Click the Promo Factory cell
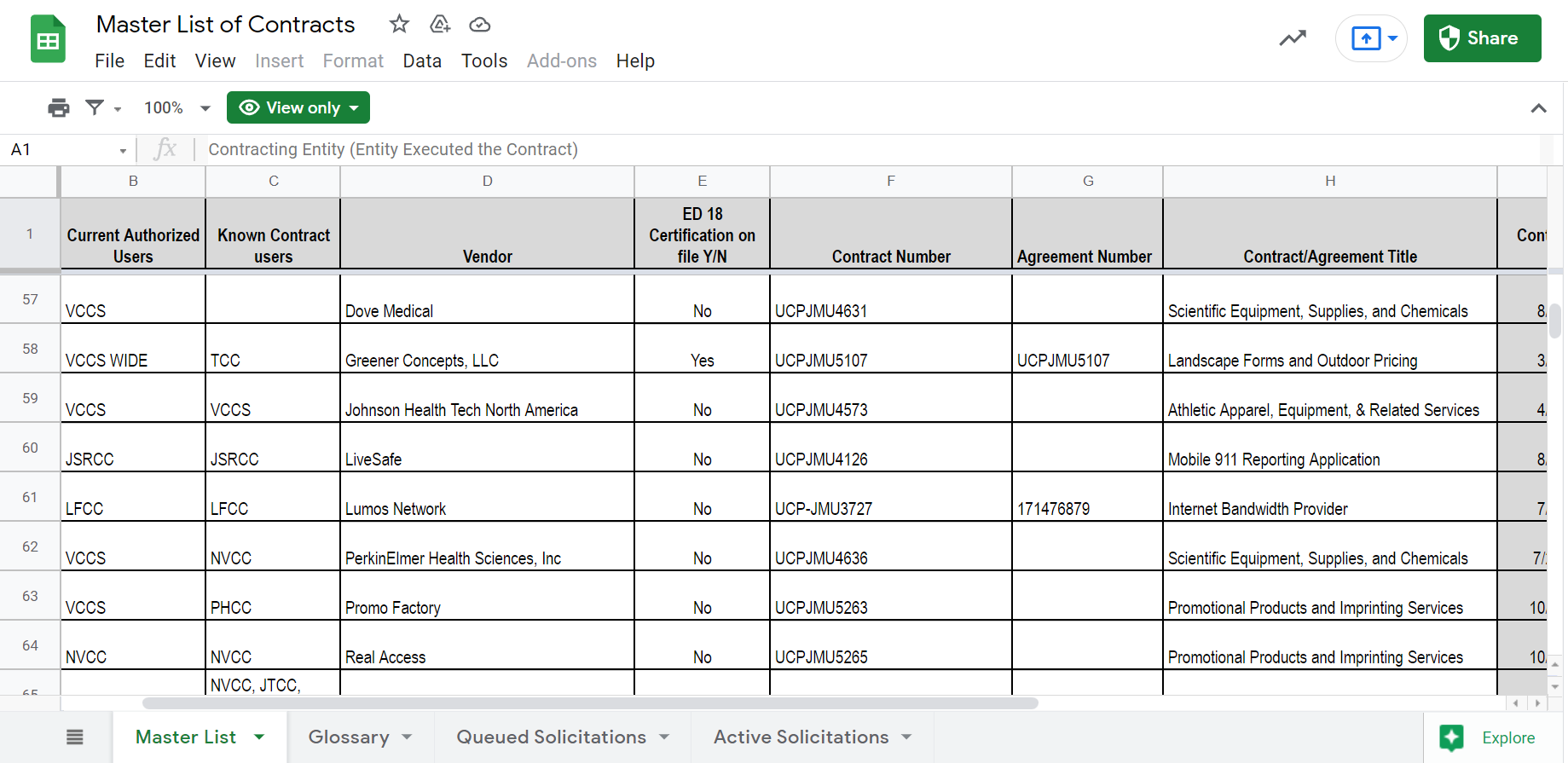The height and width of the screenshot is (763, 1568). point(488,596)
